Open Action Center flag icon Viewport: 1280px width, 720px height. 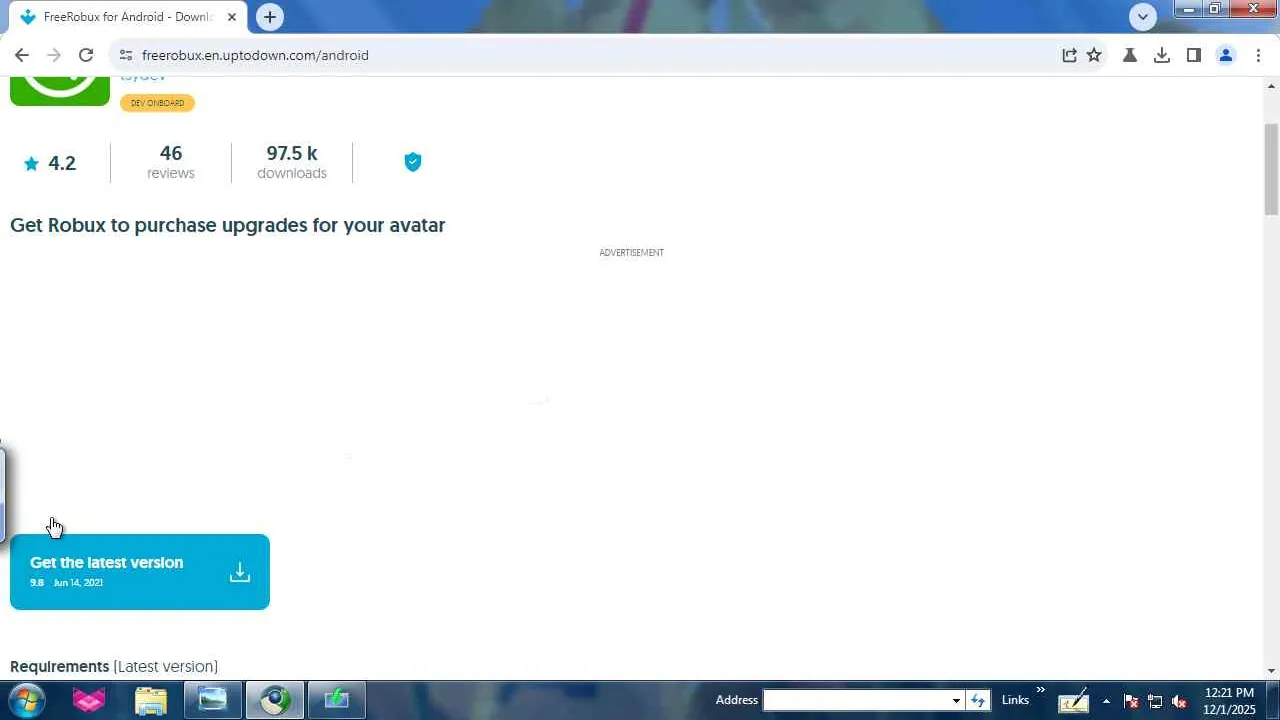[x=1131, y=701]
